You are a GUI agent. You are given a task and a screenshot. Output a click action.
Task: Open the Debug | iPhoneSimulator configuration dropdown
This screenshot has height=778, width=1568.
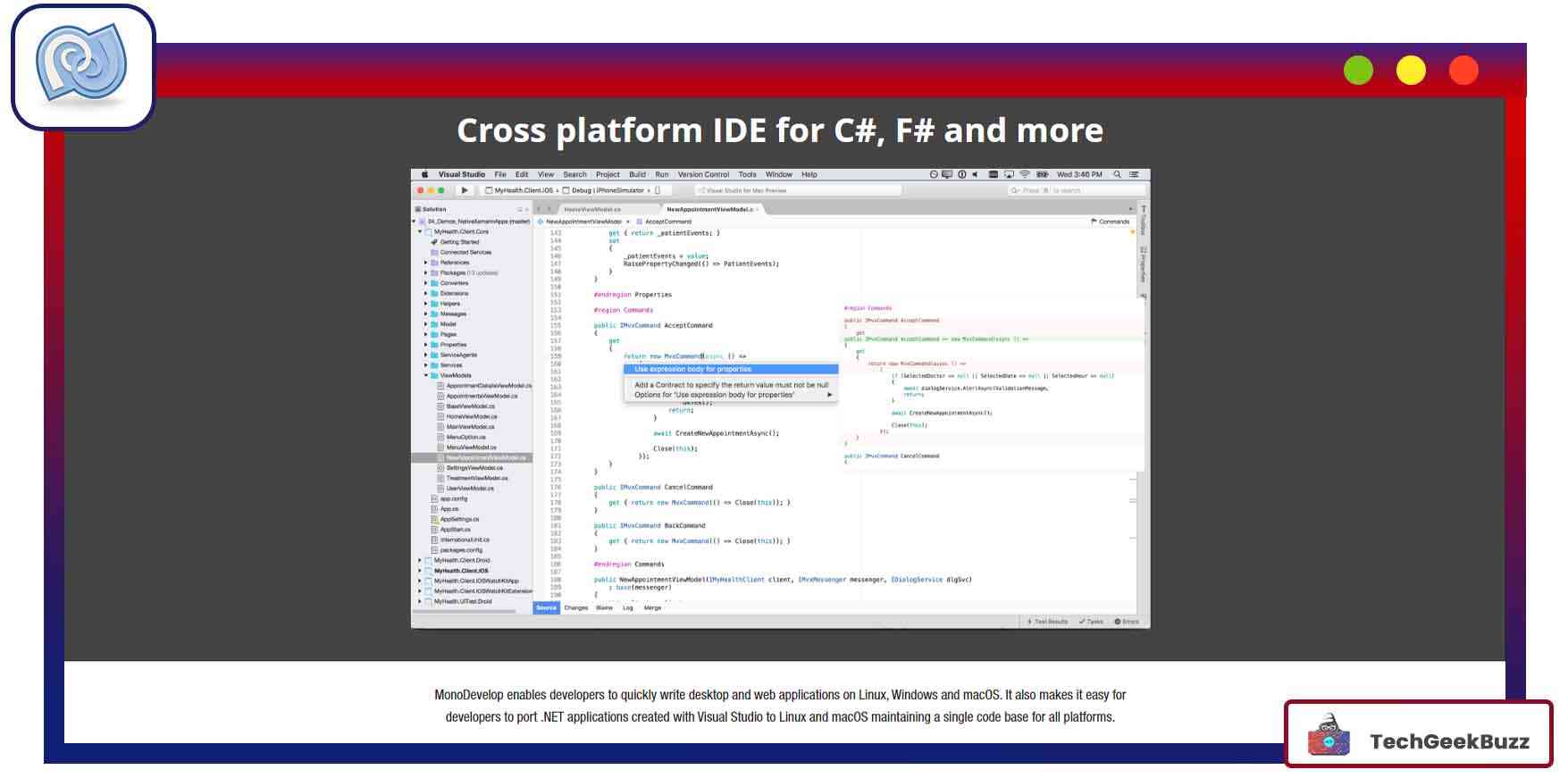click(x=607, y=190)
